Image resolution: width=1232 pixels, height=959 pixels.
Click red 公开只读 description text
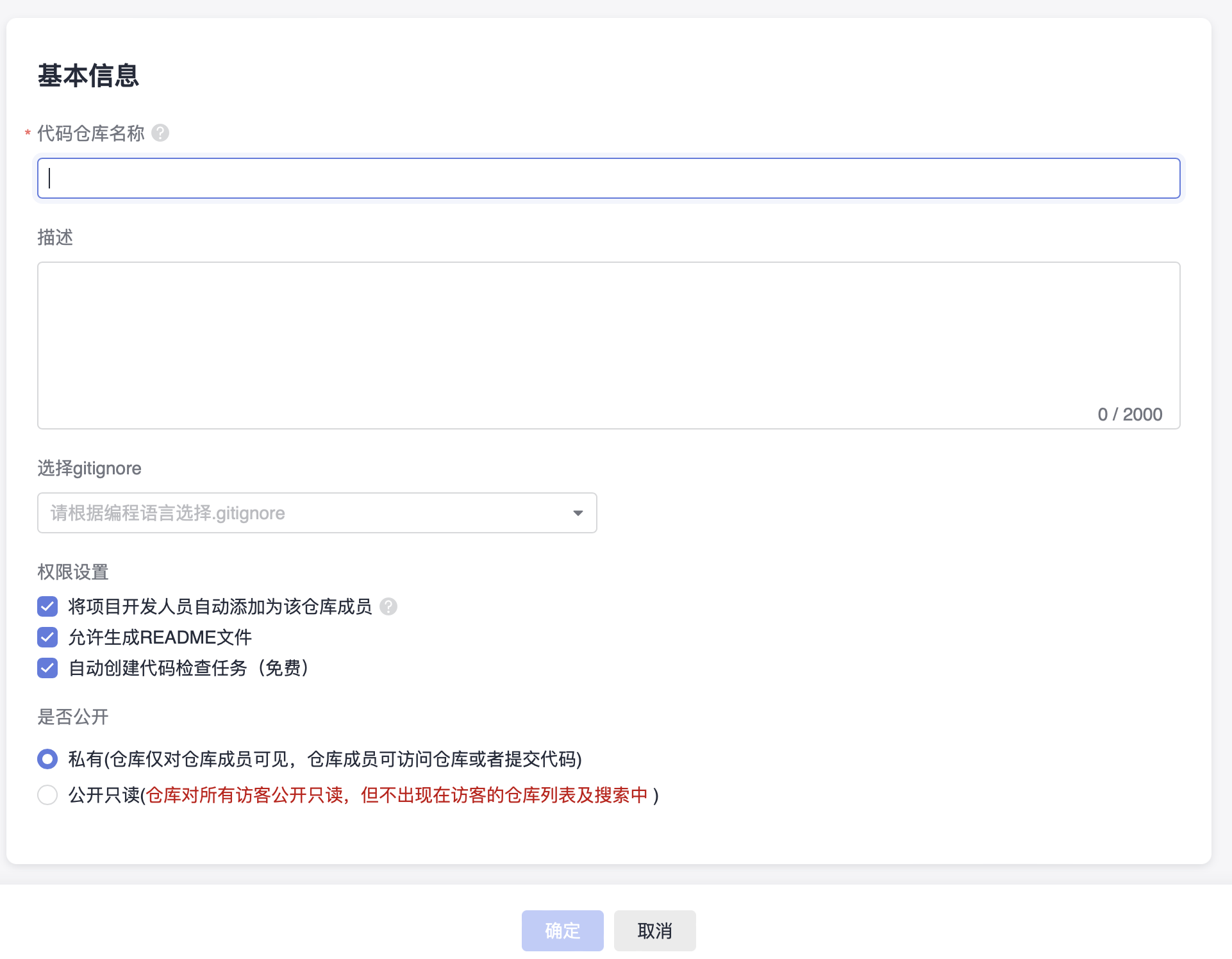397,795
